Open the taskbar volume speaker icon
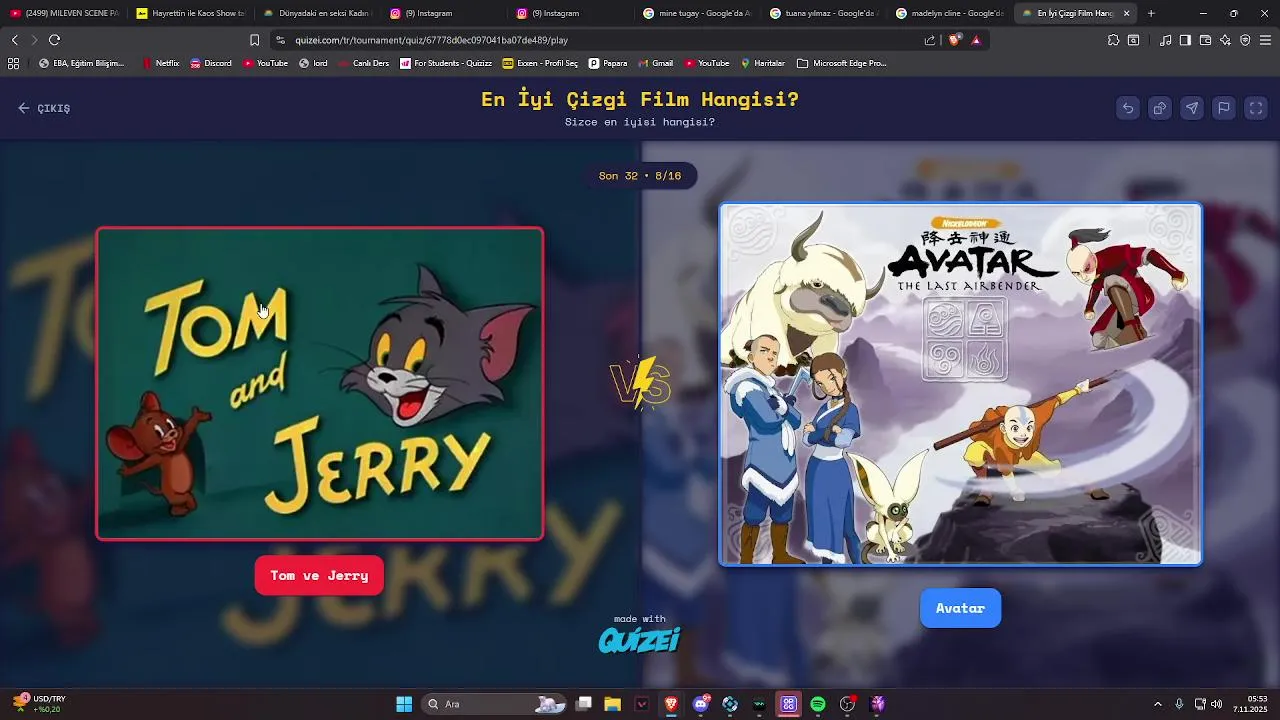The image size is (1280, 720). (1216, 704)
